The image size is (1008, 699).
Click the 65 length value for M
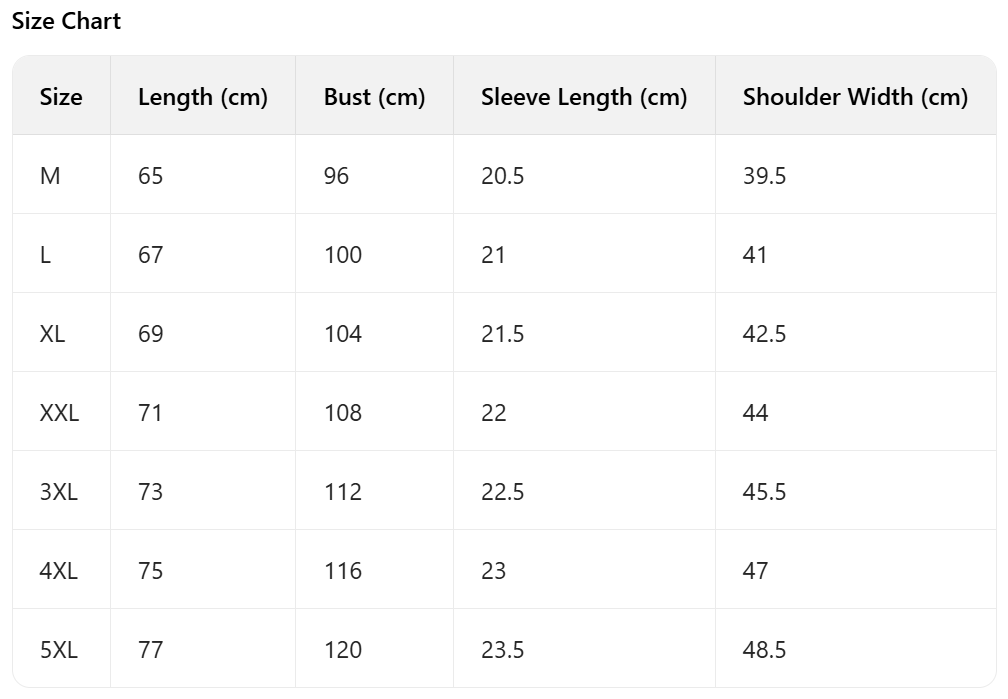[x=151, y=176]
